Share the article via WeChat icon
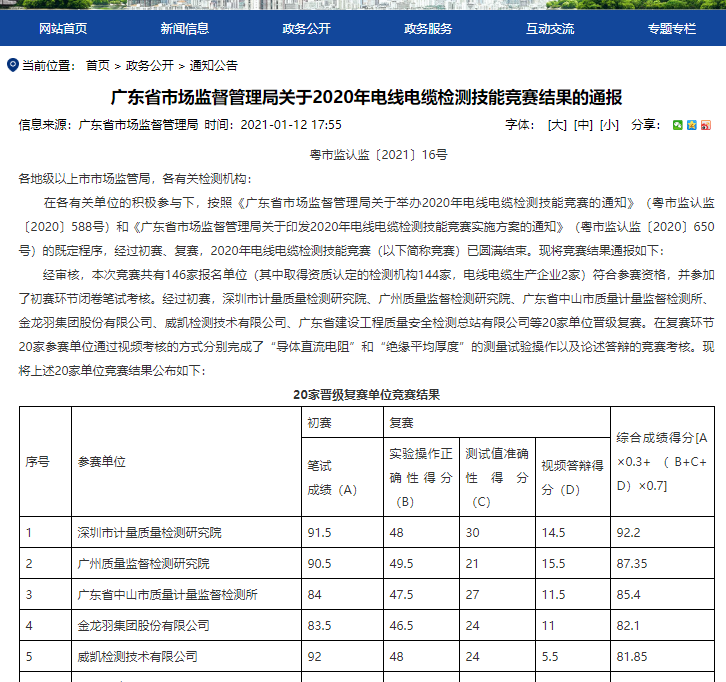Viewport: 726px width, 682px height. coord(678,125)
